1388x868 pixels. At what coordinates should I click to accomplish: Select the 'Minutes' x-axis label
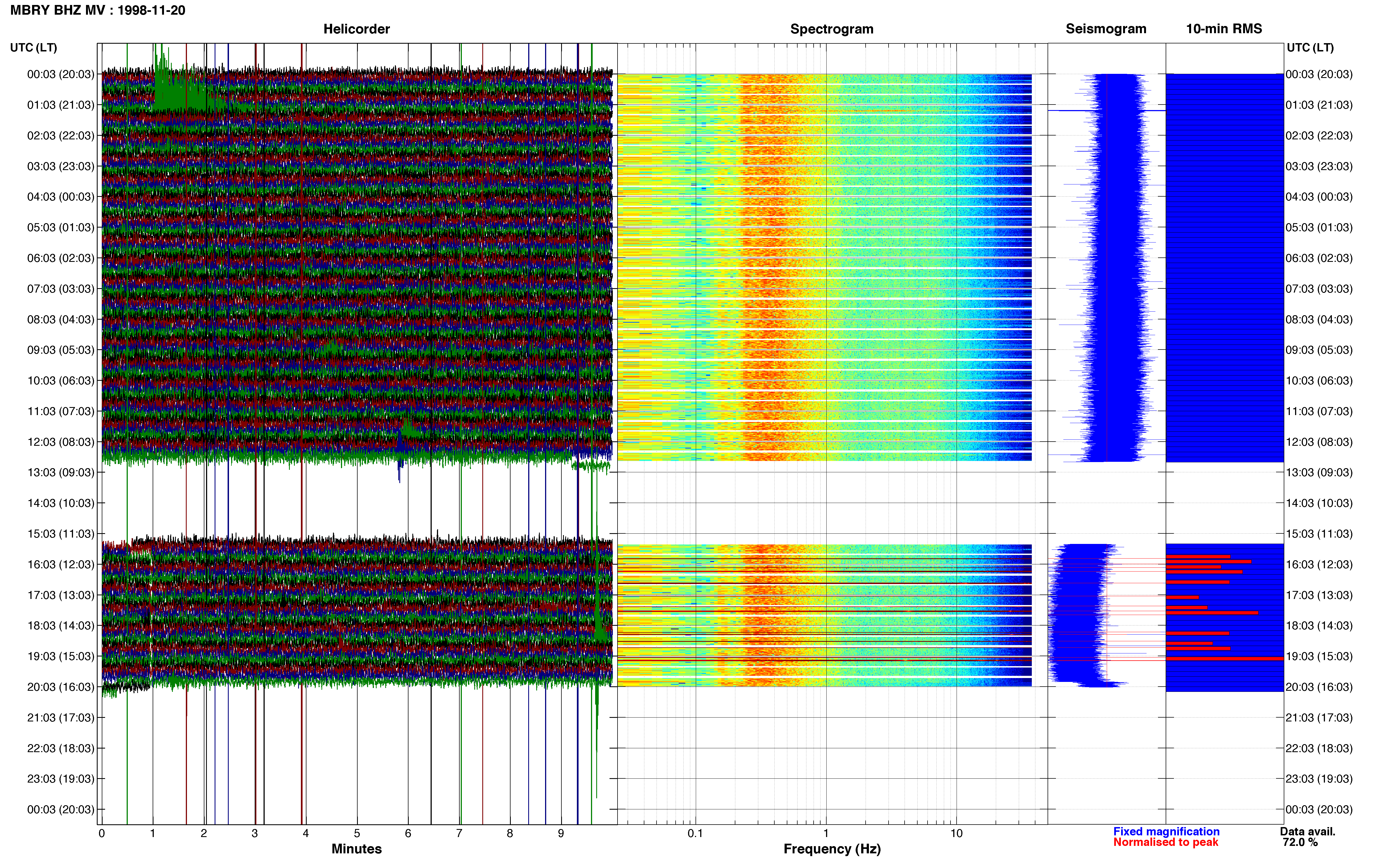pyautogui.click(x=356, y=848)
